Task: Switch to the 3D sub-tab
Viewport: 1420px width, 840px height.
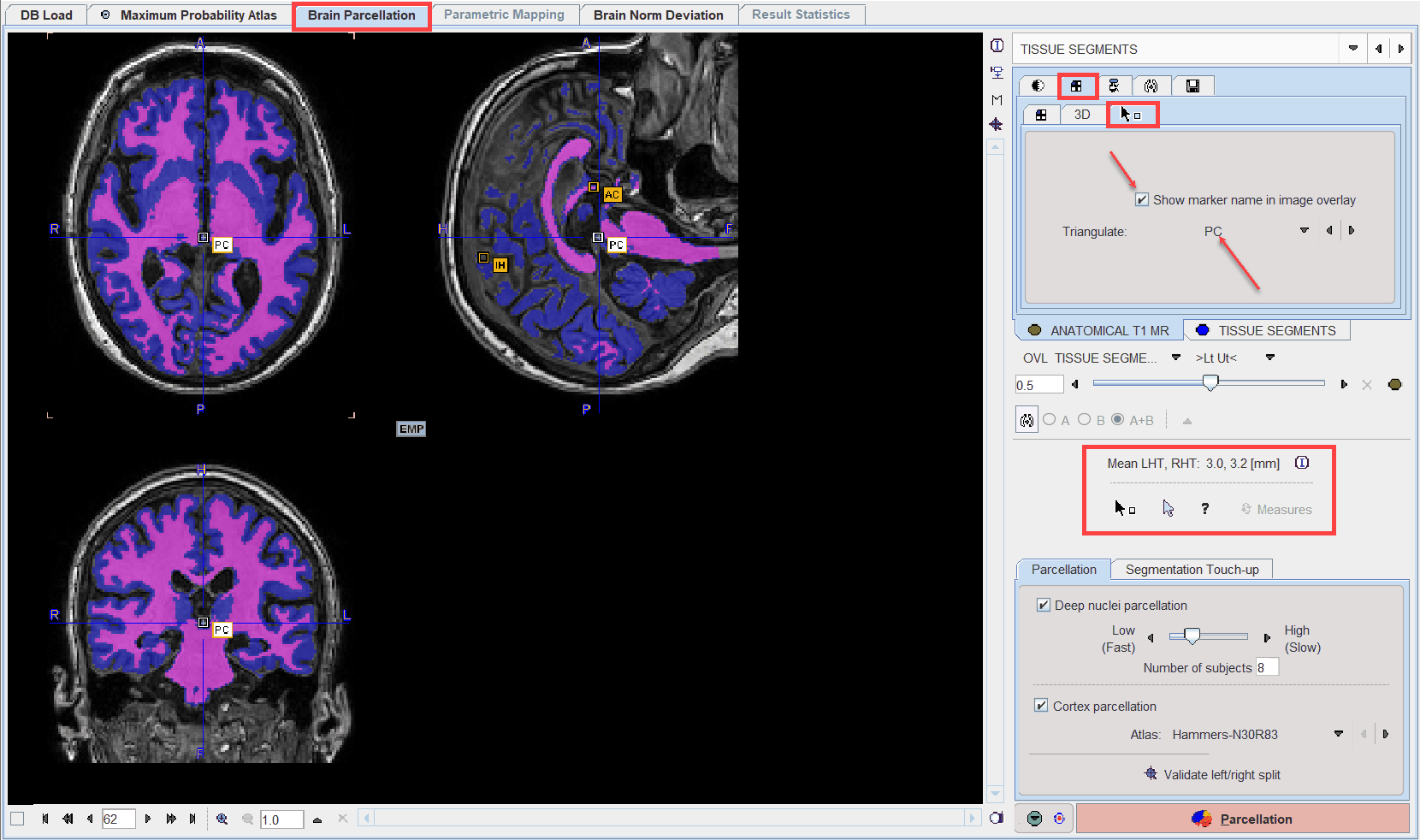Action: [1082, 115]
